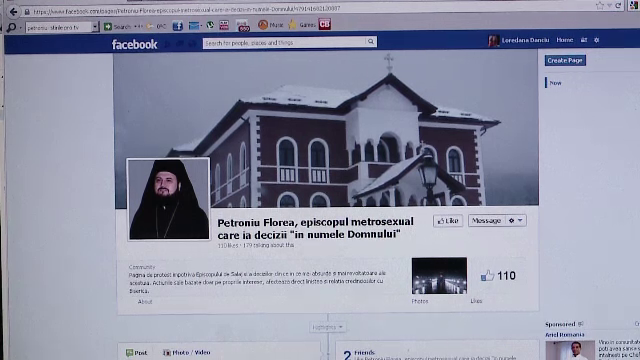Open the find friends icon next to Home
The height and width of the screenshot is (360, 640).
(584, 40)
